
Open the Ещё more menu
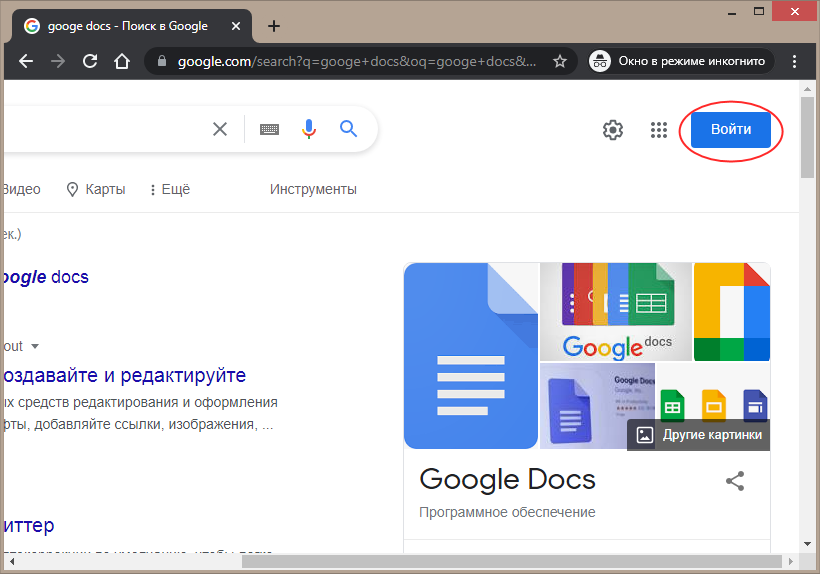170,189
